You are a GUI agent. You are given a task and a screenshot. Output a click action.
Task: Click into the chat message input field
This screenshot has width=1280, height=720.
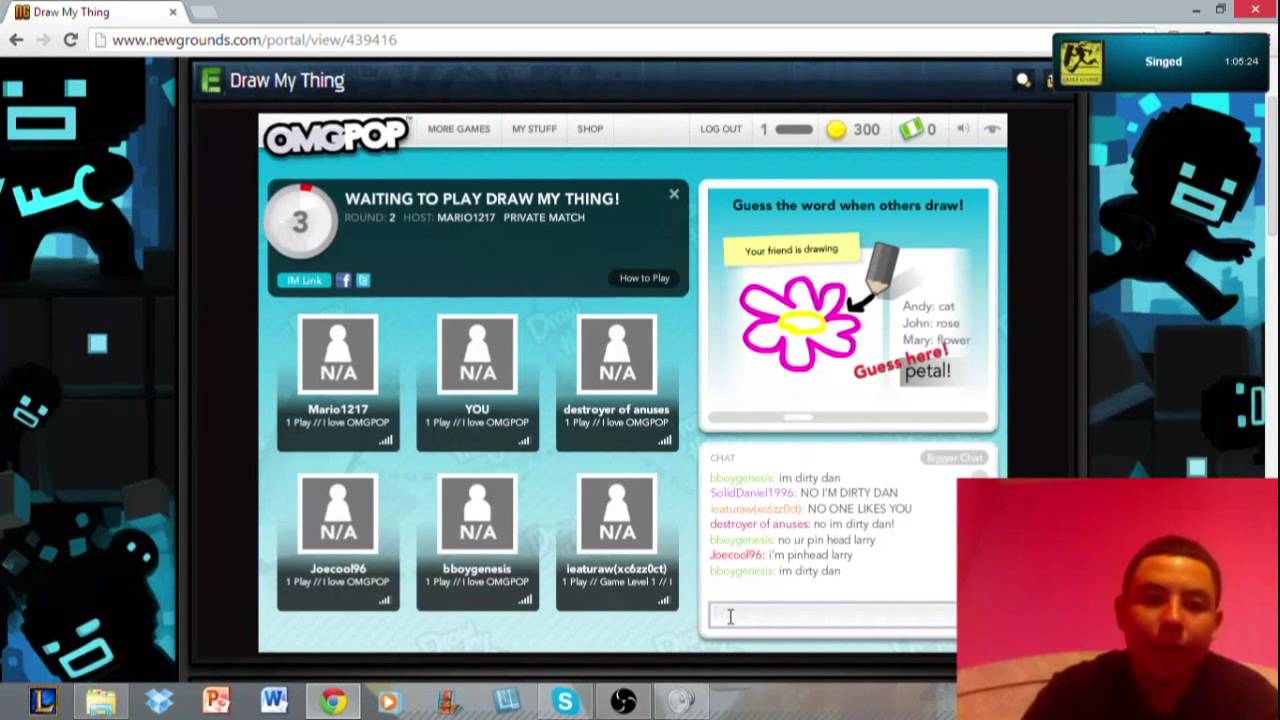click(832, 617)
